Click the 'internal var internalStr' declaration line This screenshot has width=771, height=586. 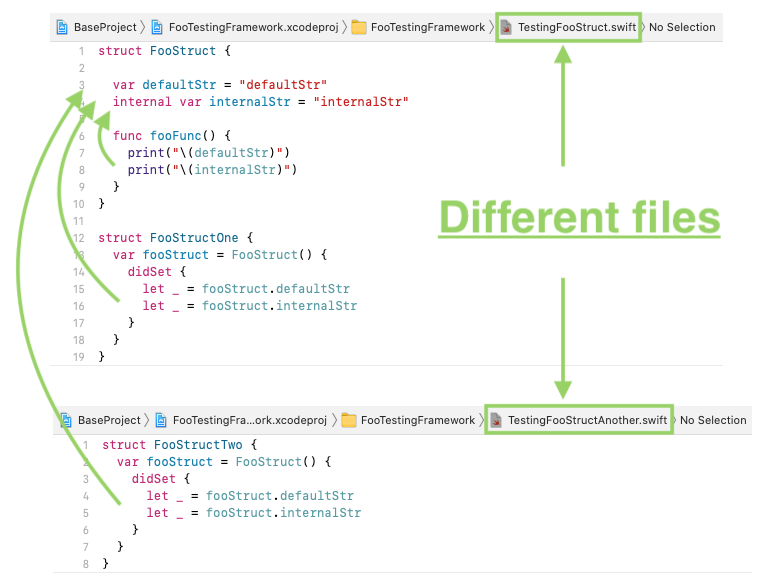[x=261, y=102]
